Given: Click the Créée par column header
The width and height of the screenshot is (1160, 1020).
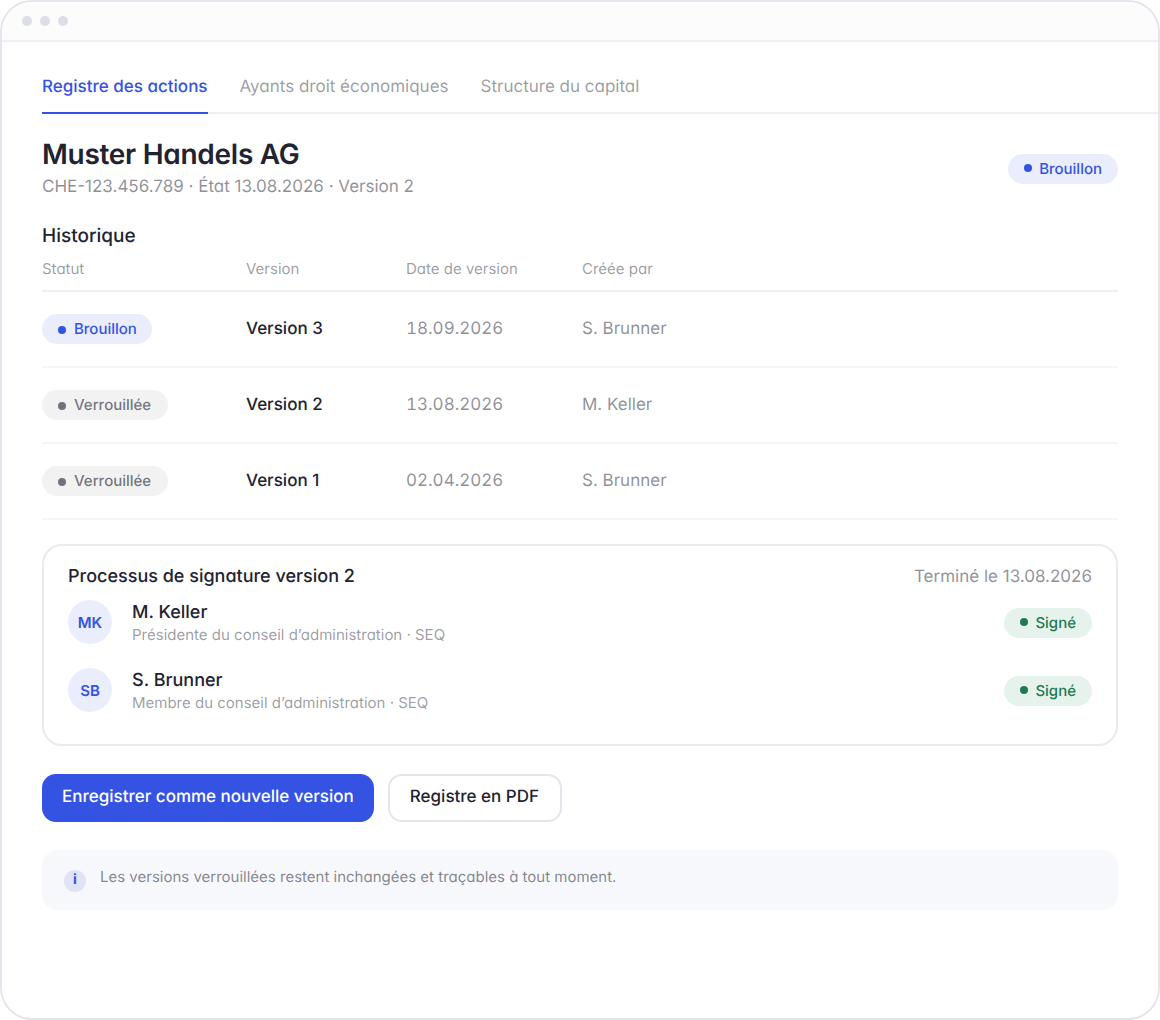Looking at the screenshot, I should [x=617, y=269].
